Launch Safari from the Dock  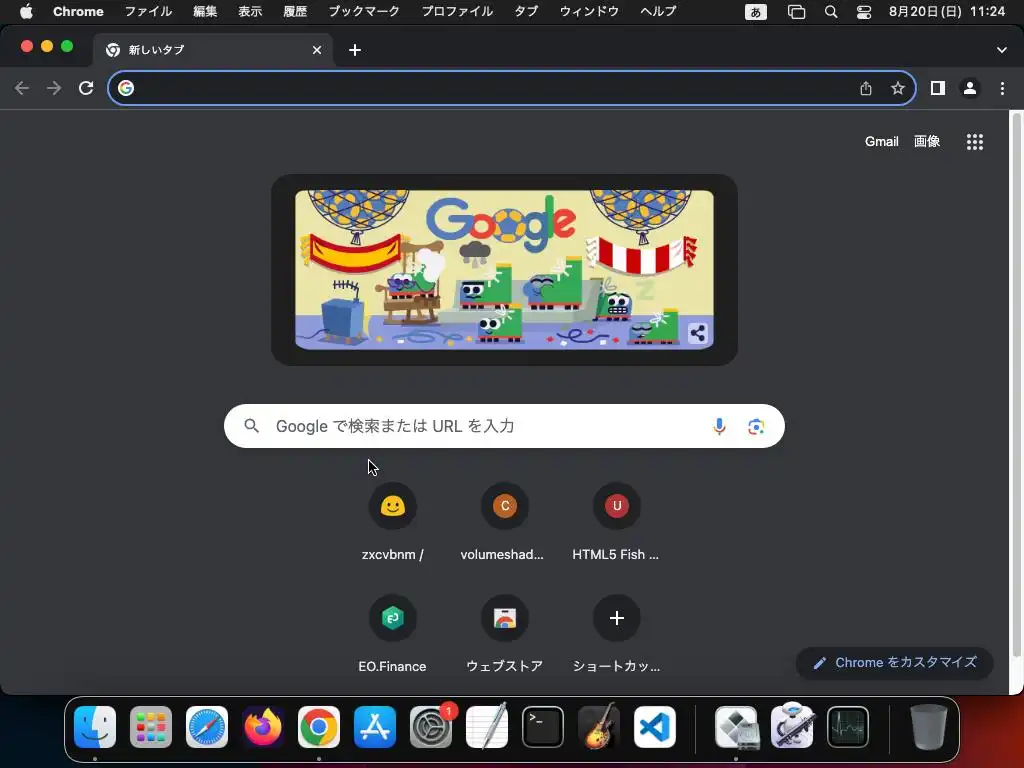tap(207, 726)
